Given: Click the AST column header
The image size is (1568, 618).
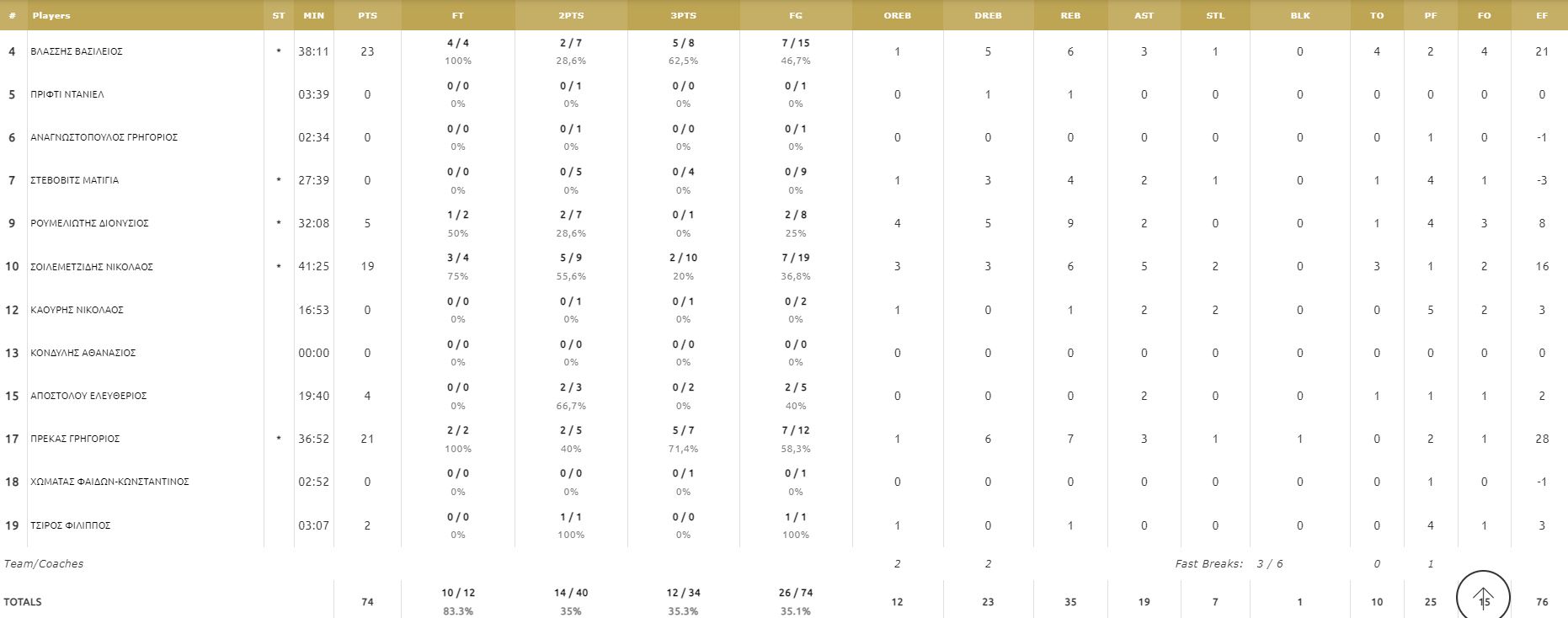Looking at the screenshot, I should coord(1144,15).
